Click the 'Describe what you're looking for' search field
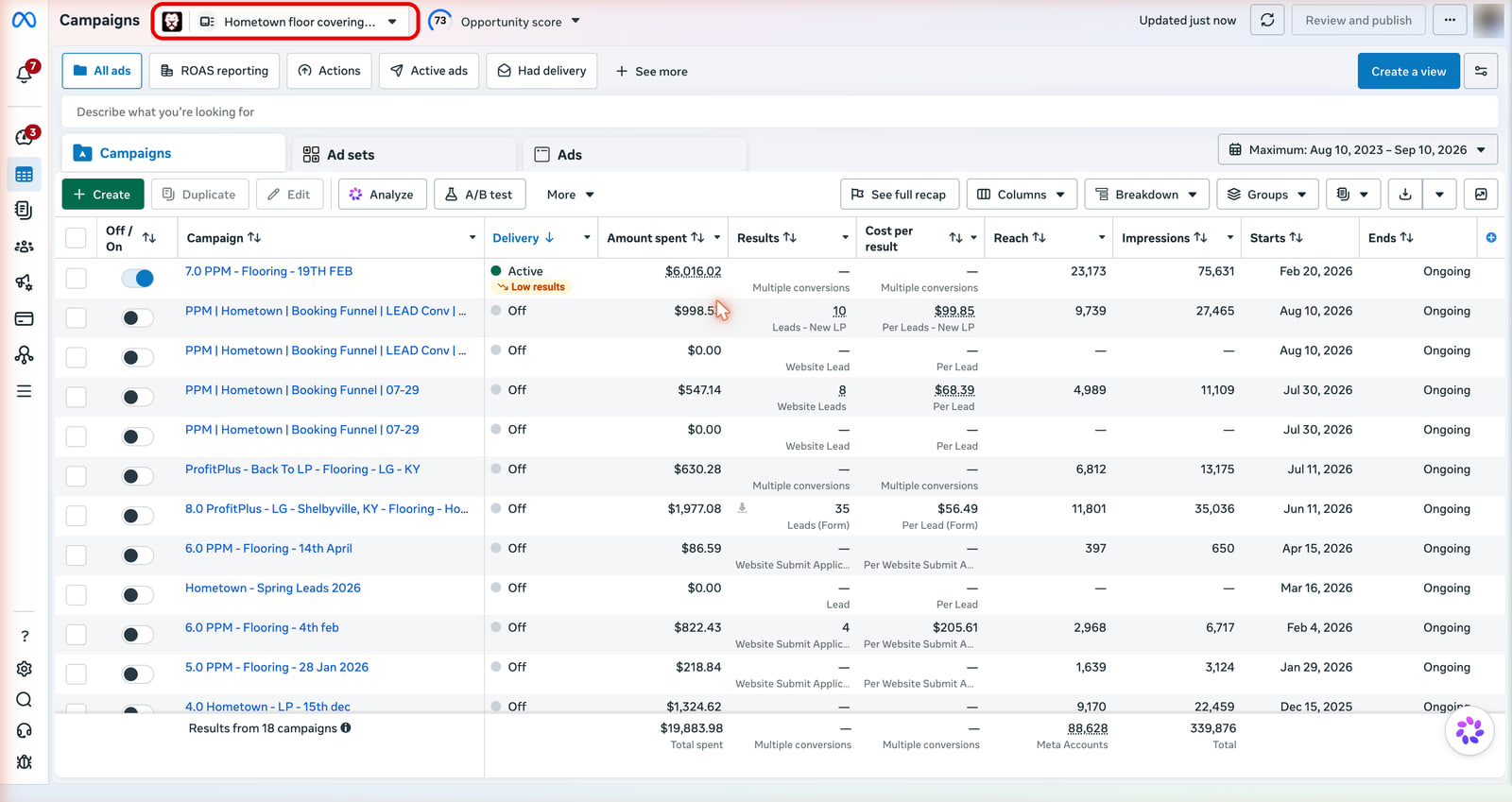 780,111
